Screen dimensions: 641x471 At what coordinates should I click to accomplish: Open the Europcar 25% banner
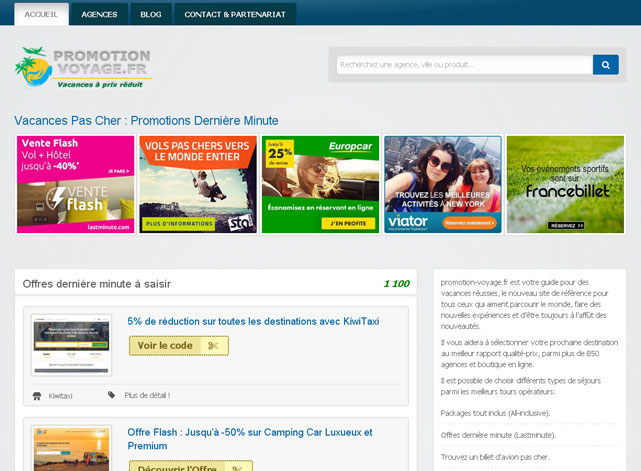(x=320, y=184)
